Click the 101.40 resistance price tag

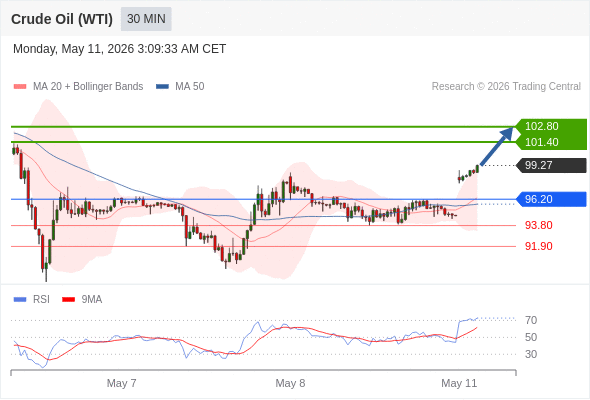click(x=550, y=142)
